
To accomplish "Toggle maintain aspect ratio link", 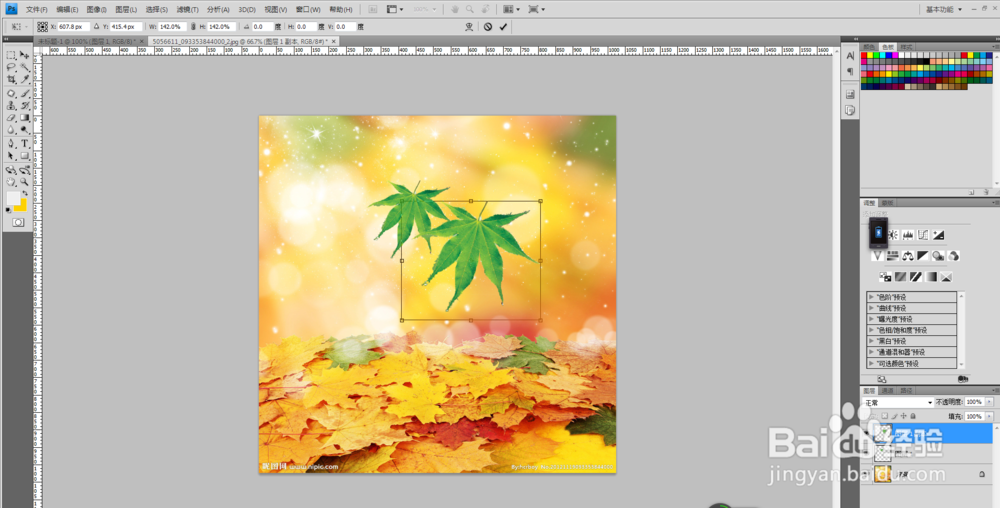I will click(x=193, y=27).
